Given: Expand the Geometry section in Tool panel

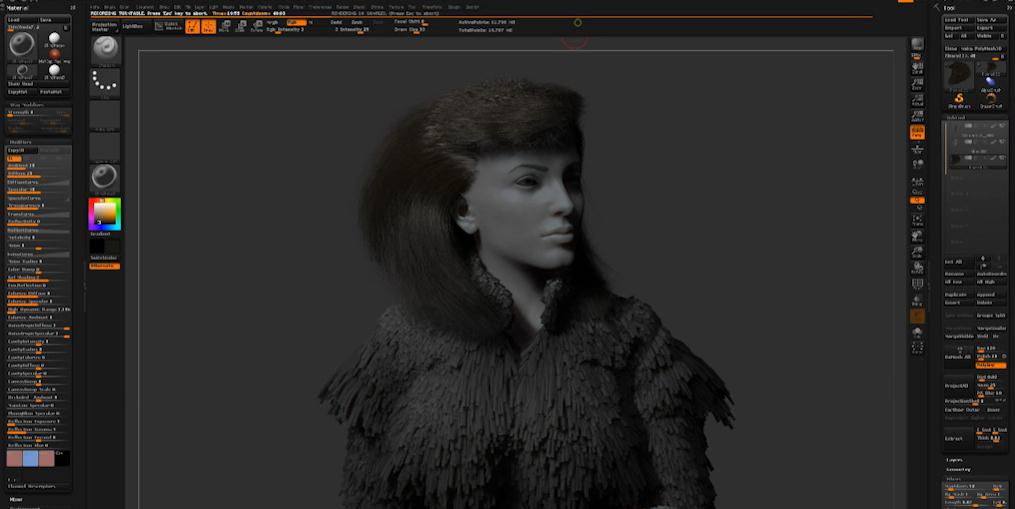Looking at the screenshot, I should 958,468.
